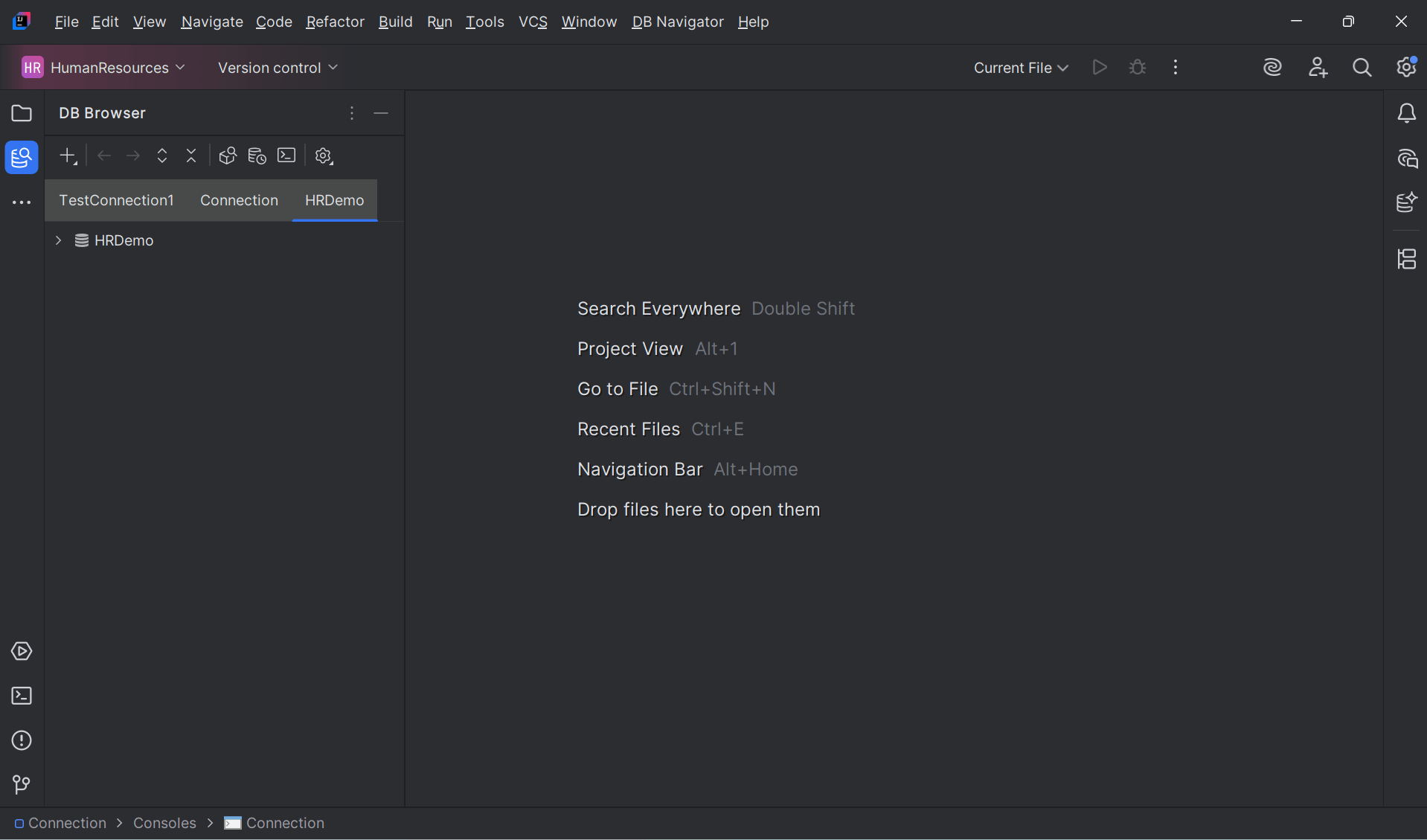
Task: Add a new database connection
Action: pos(67,156)
